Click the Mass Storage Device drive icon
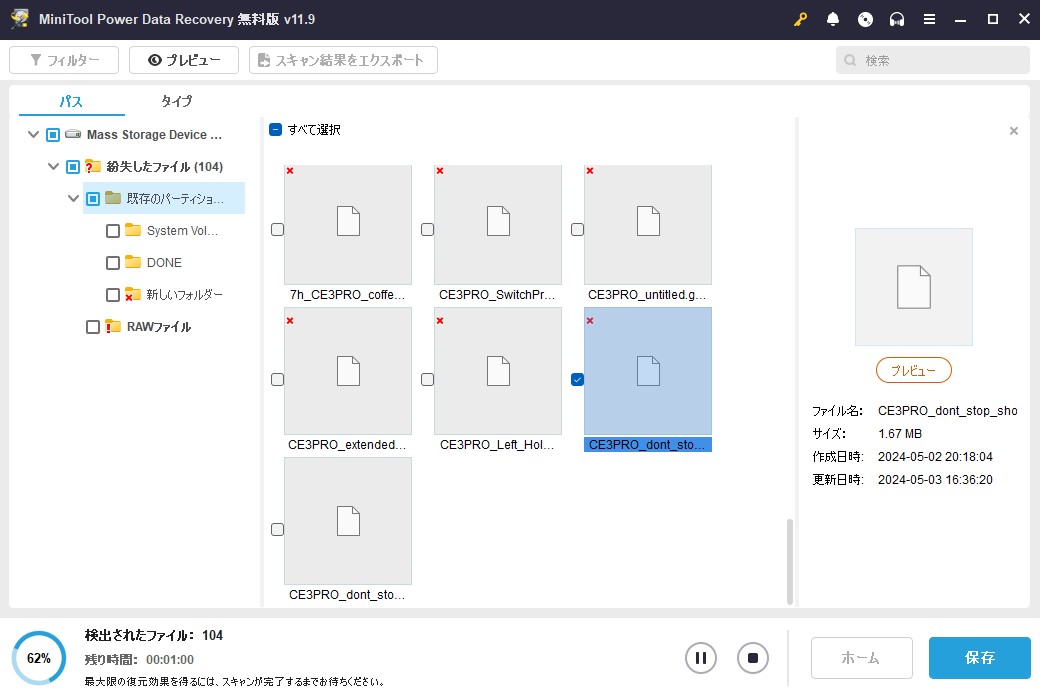 tap(73, 135)
